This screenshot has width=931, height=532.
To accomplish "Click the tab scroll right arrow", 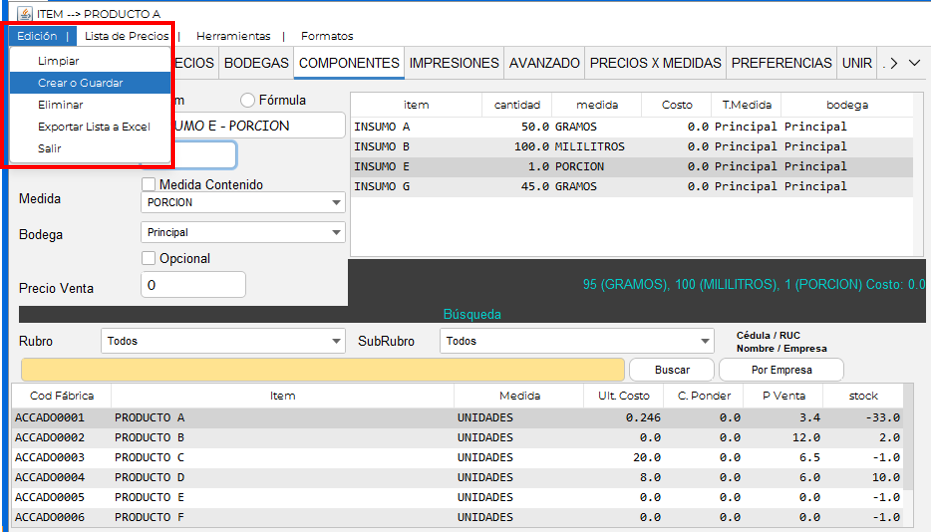I will (x=893, y=63).
